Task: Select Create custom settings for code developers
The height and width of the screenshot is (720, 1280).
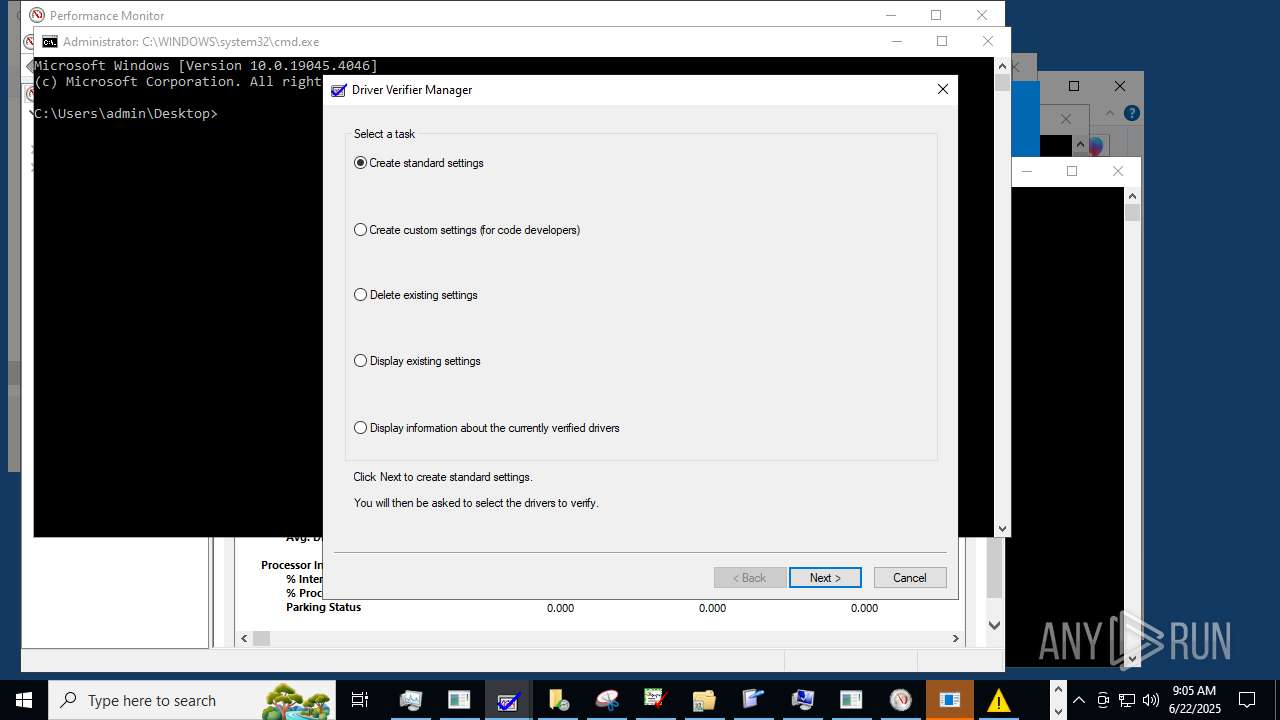Action: coord(467,230)
